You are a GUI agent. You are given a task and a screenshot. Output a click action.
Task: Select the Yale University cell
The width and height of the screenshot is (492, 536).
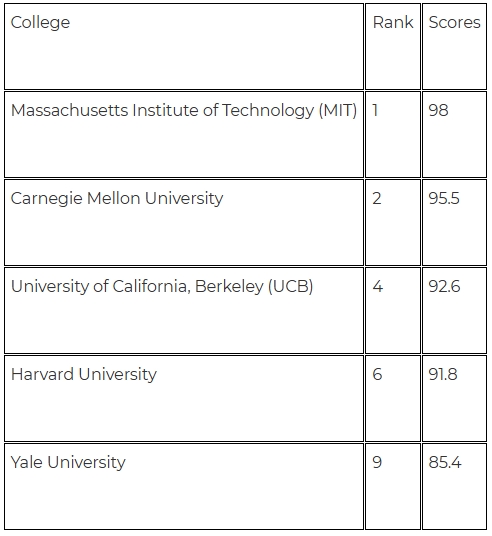(x=184, y=486)
